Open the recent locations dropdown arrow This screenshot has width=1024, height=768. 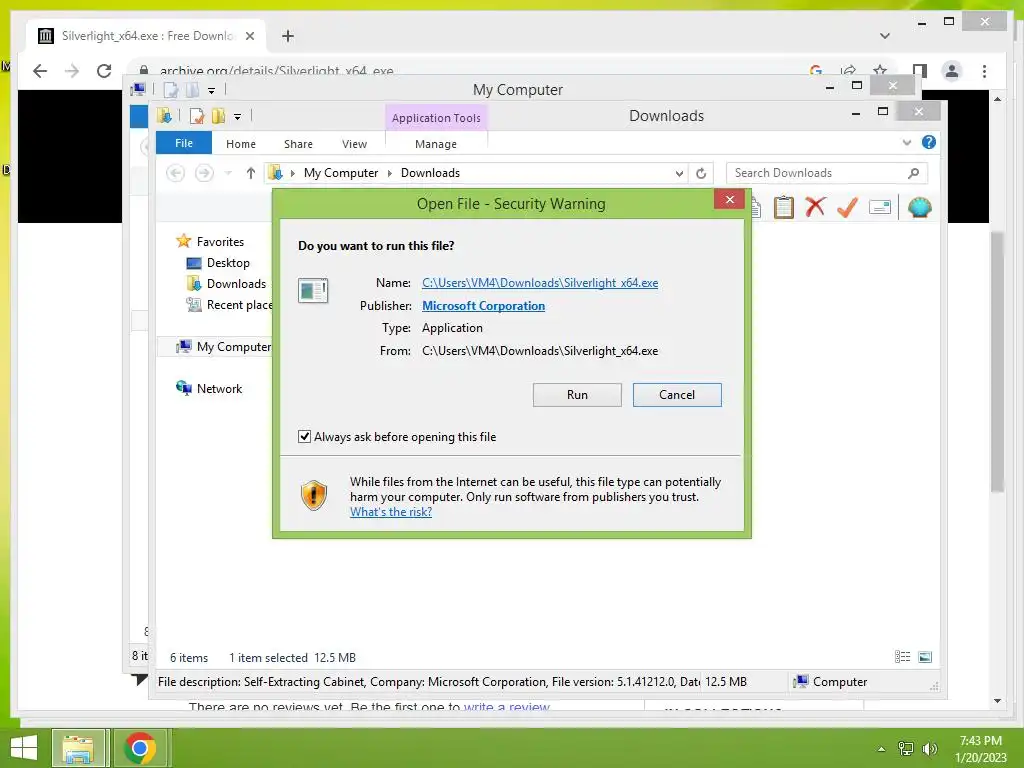(228, 173)
